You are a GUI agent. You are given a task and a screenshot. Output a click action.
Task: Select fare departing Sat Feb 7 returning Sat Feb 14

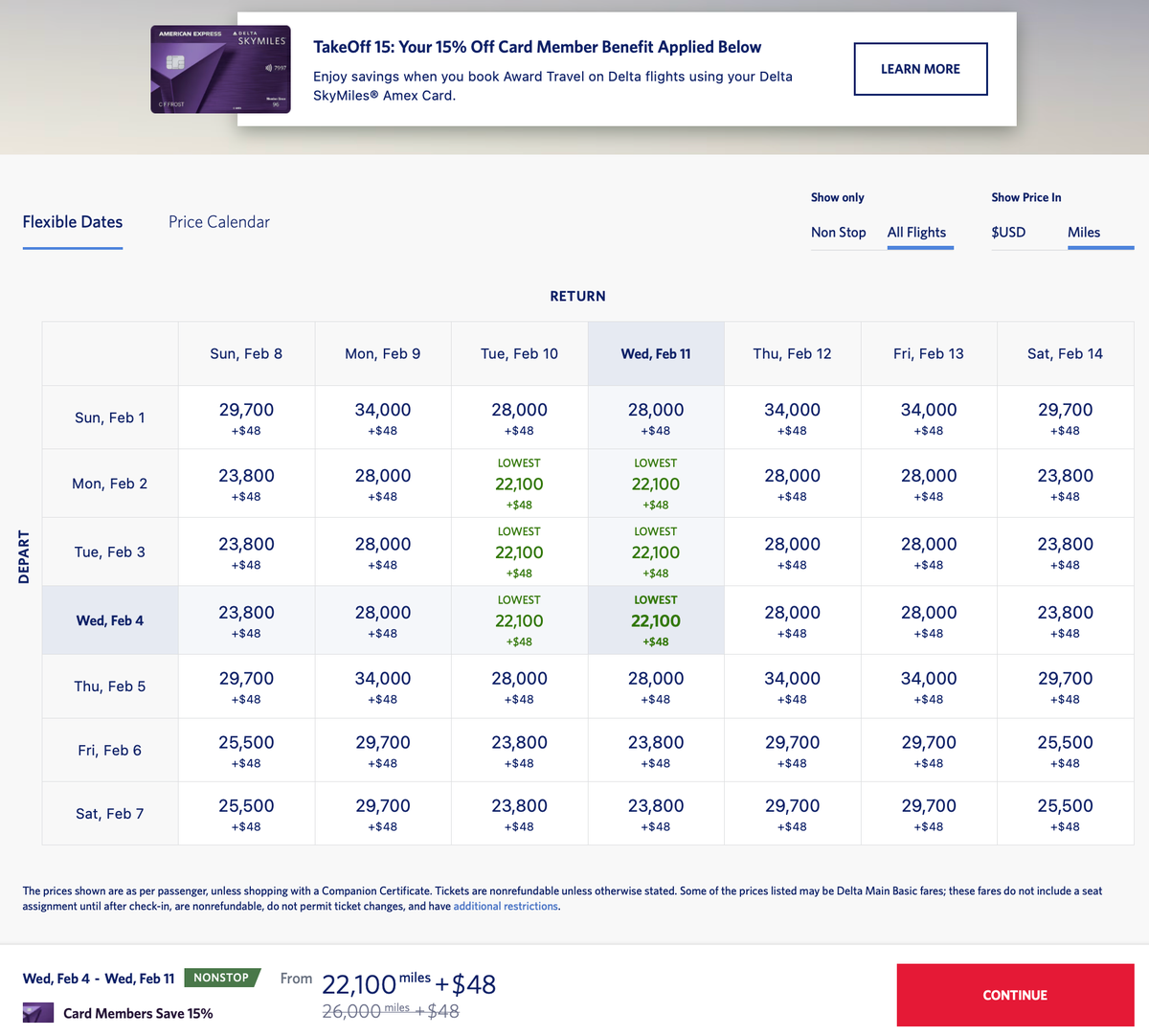click(x=1065, y=814)
